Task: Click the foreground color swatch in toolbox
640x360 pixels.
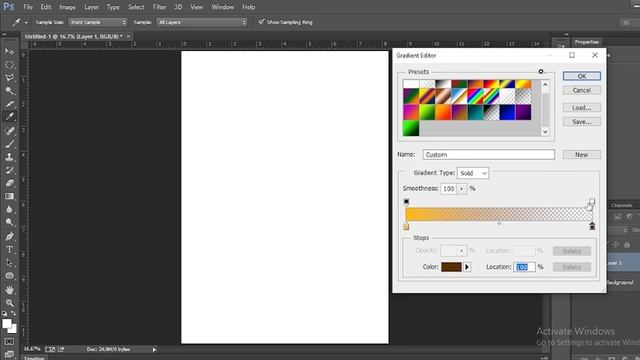Action: click(7, 324)
